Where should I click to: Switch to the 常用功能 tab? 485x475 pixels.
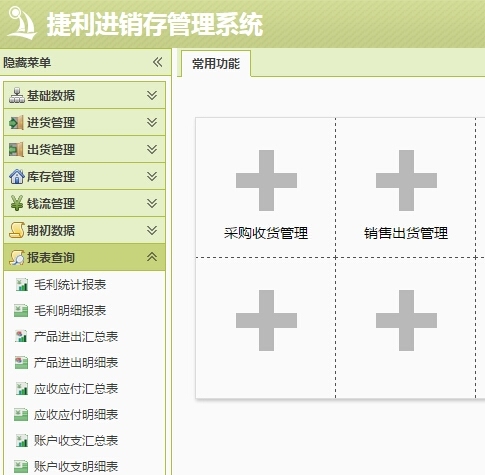tap(216, 64)
